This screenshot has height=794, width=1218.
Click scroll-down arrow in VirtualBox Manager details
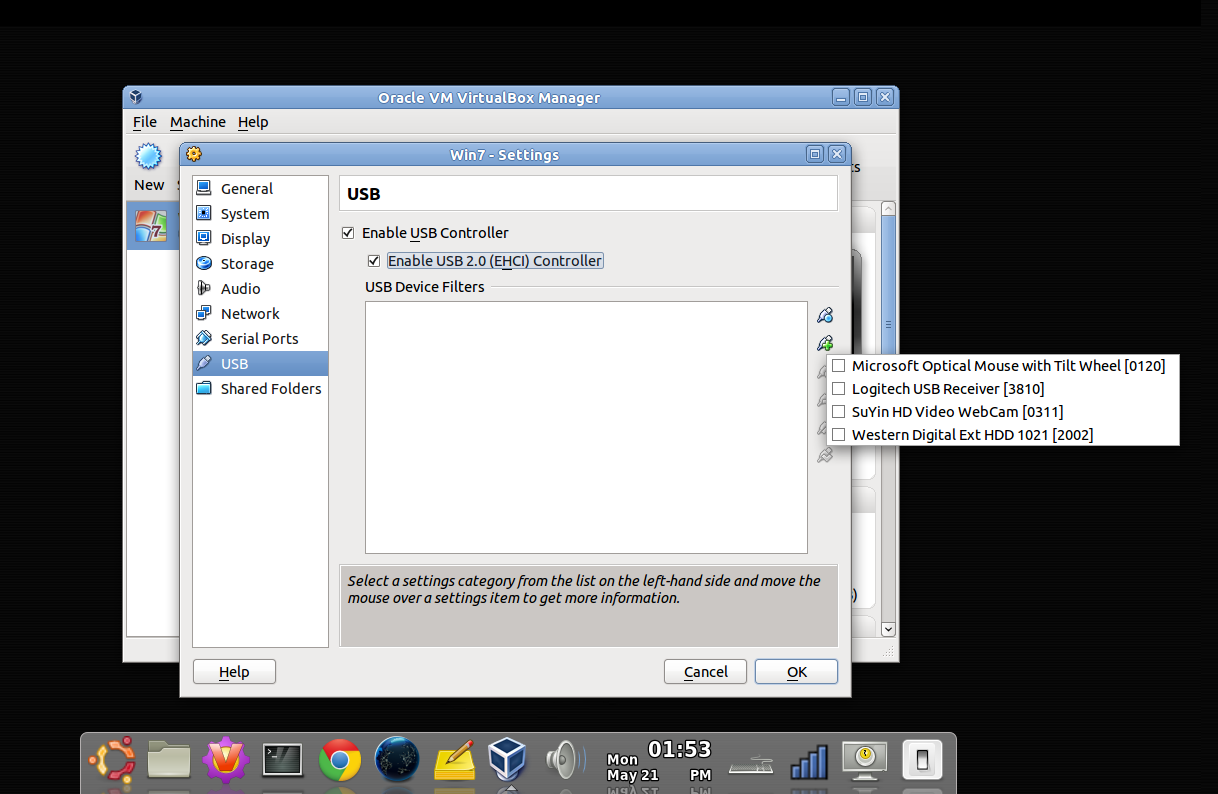[x=888, y=629]
